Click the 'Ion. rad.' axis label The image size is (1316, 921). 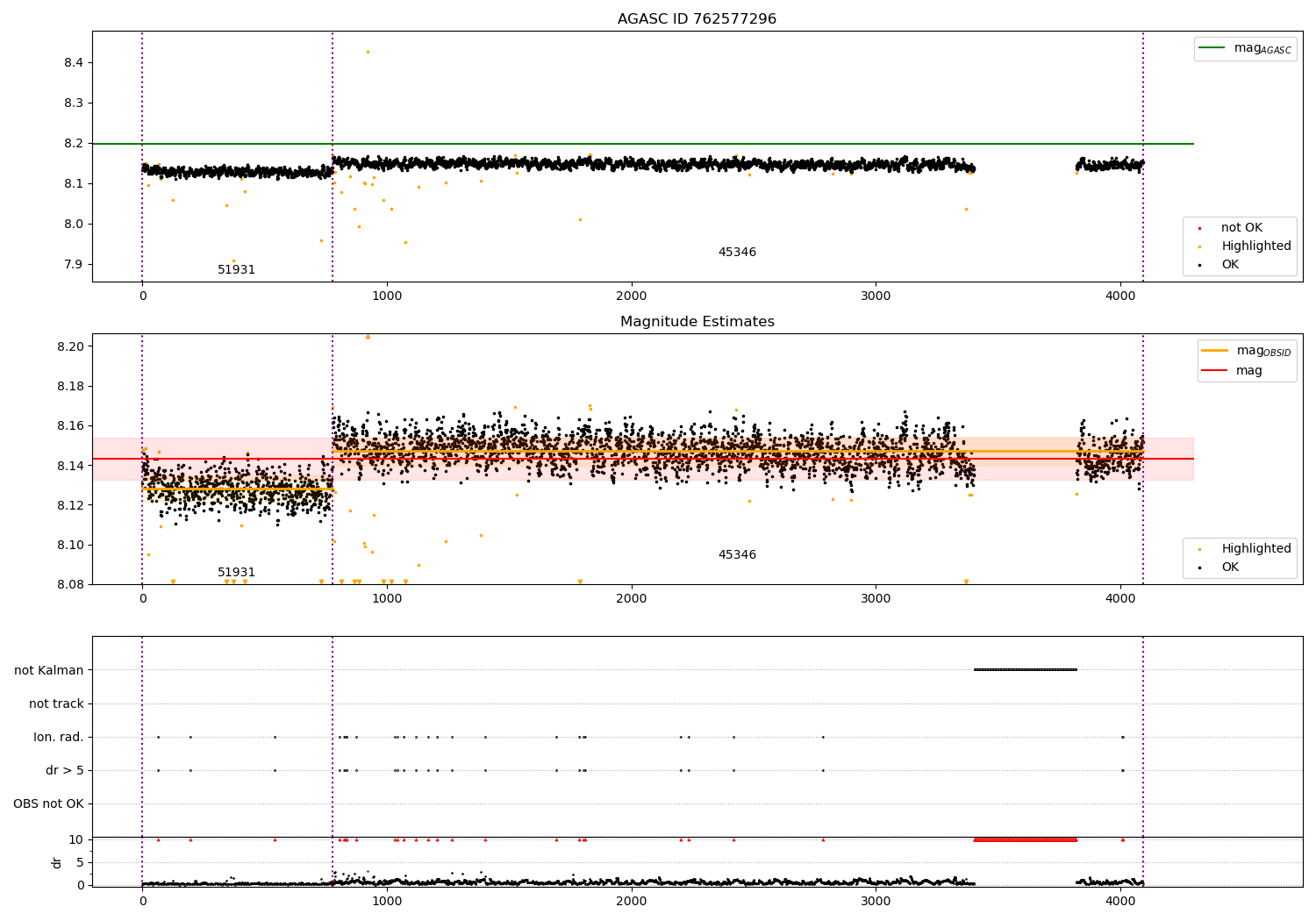59,737
